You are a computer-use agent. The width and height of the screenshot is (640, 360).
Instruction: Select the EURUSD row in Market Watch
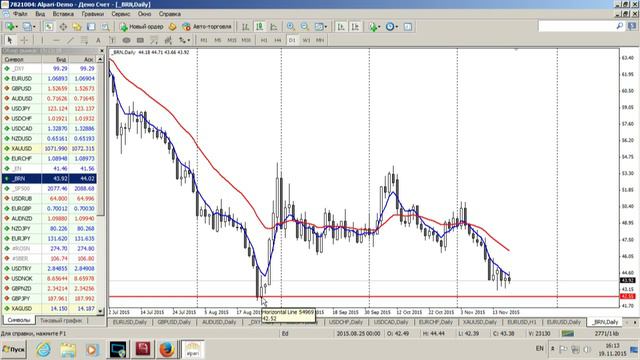[49, 78]
